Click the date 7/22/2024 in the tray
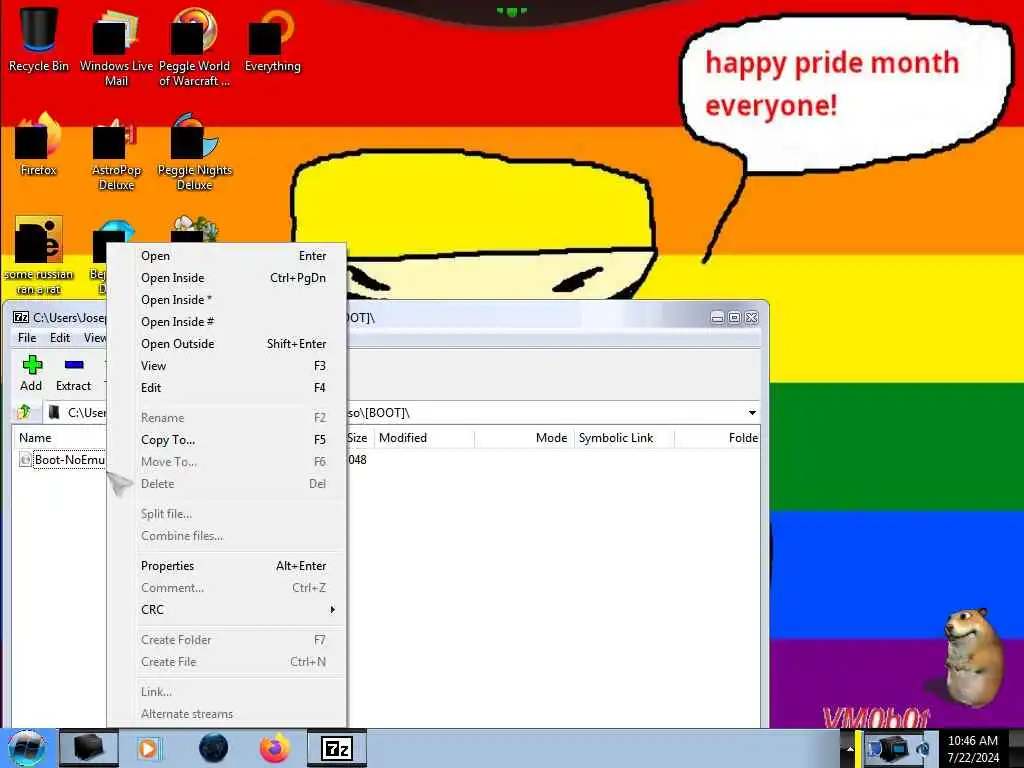The image size is (1024, 768). (973, 758)
